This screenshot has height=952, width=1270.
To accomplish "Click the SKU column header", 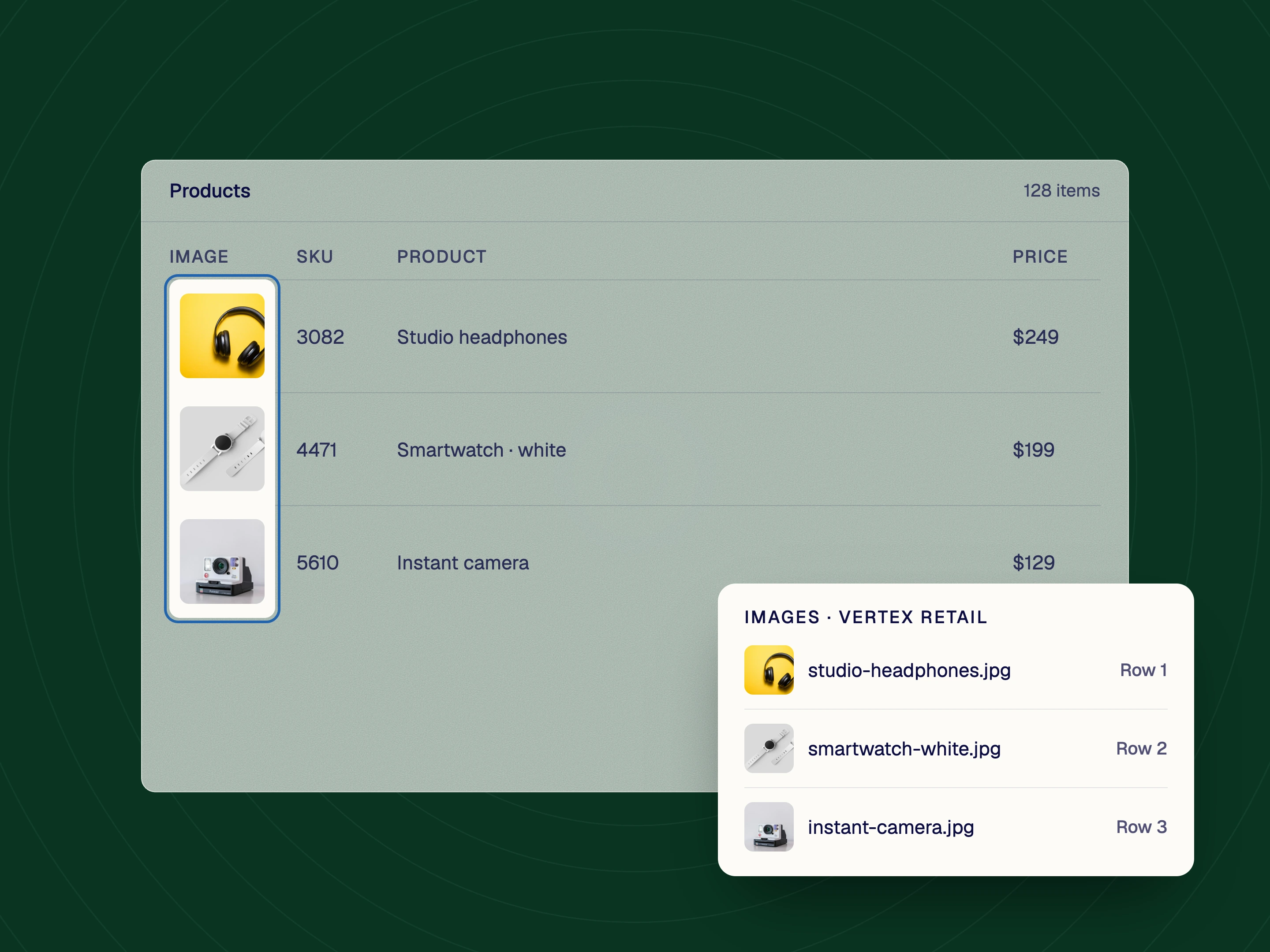I will (314, 257).
